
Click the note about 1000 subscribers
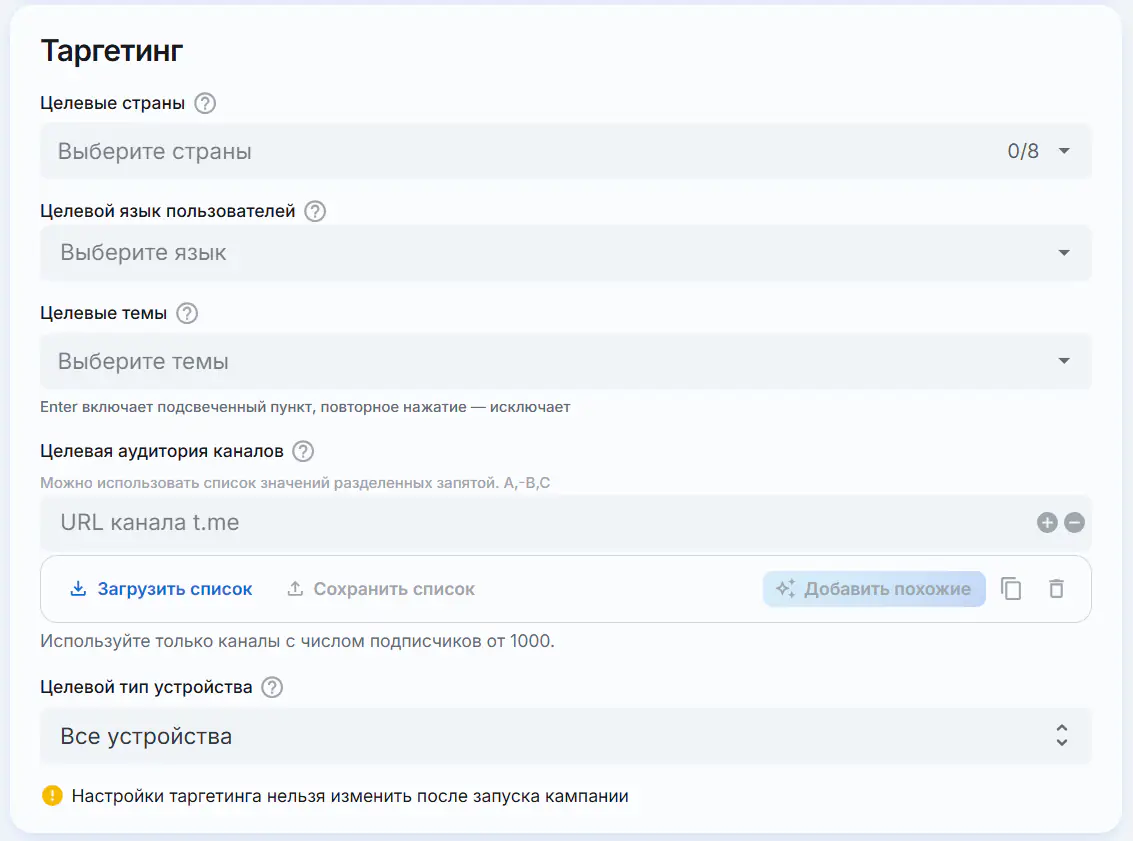click(x=297, y=641)
